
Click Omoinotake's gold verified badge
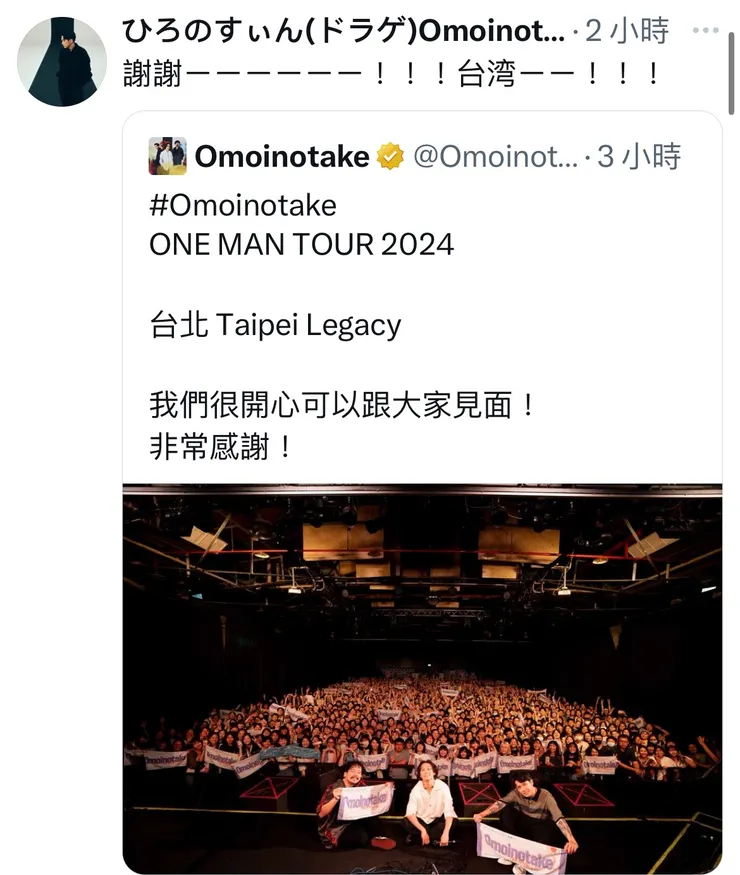point(390,156)
